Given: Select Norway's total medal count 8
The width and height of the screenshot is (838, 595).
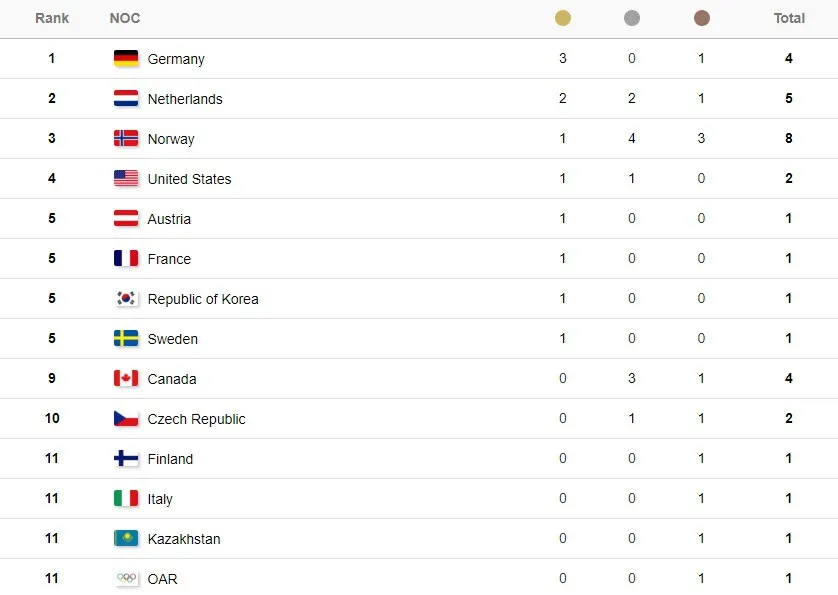Looking at the screenshot, I should [788, 138].
